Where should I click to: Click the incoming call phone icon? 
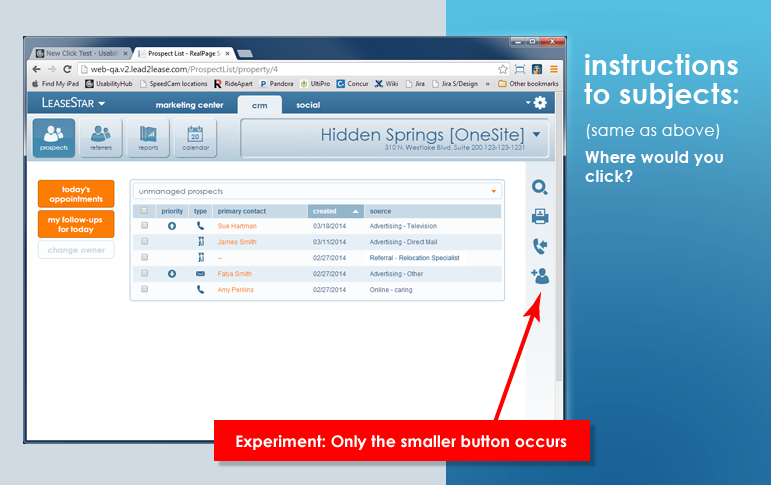coord(539,246)
